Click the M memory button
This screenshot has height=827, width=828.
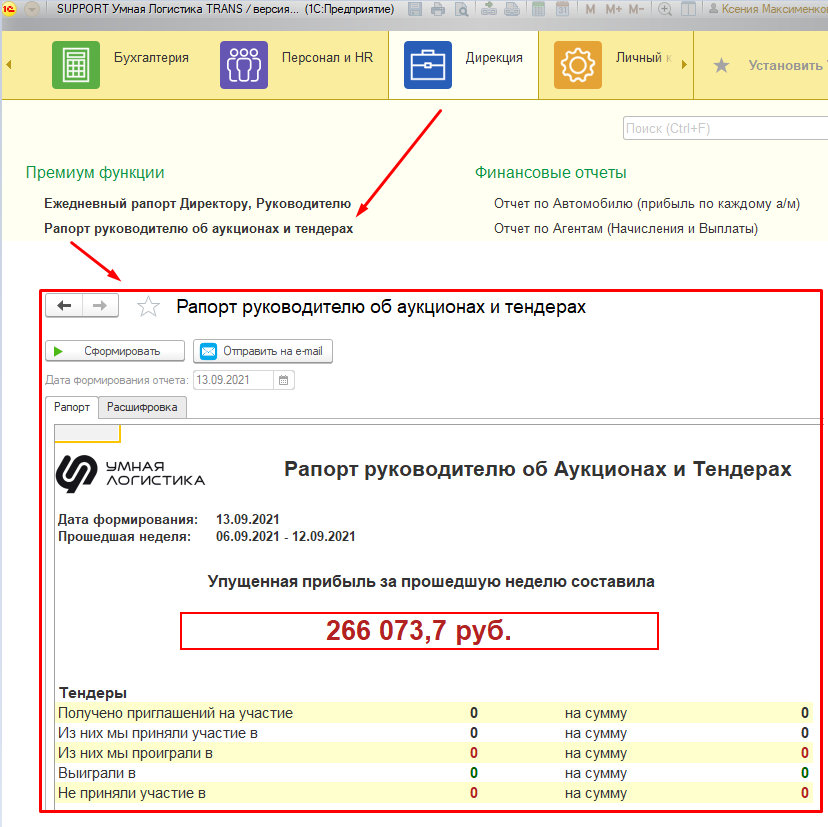point(590,9)
